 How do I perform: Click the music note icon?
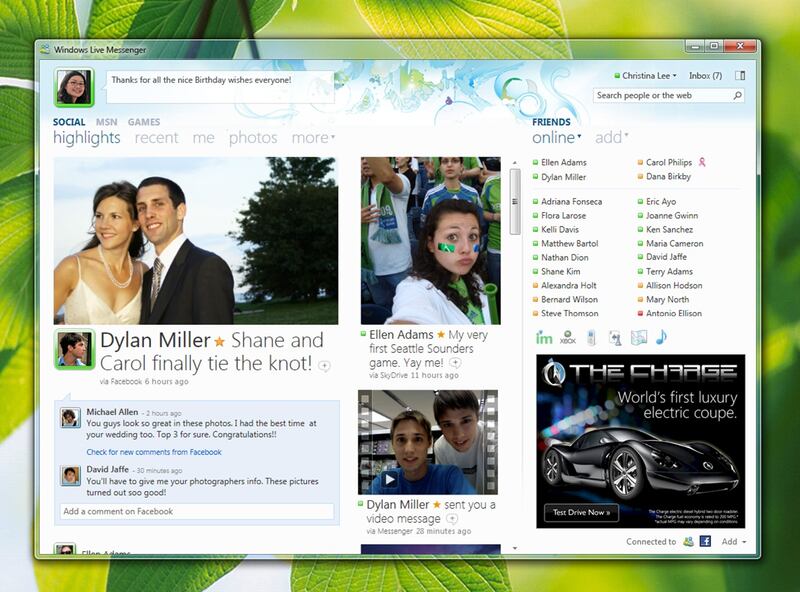(x=661, y=337)
